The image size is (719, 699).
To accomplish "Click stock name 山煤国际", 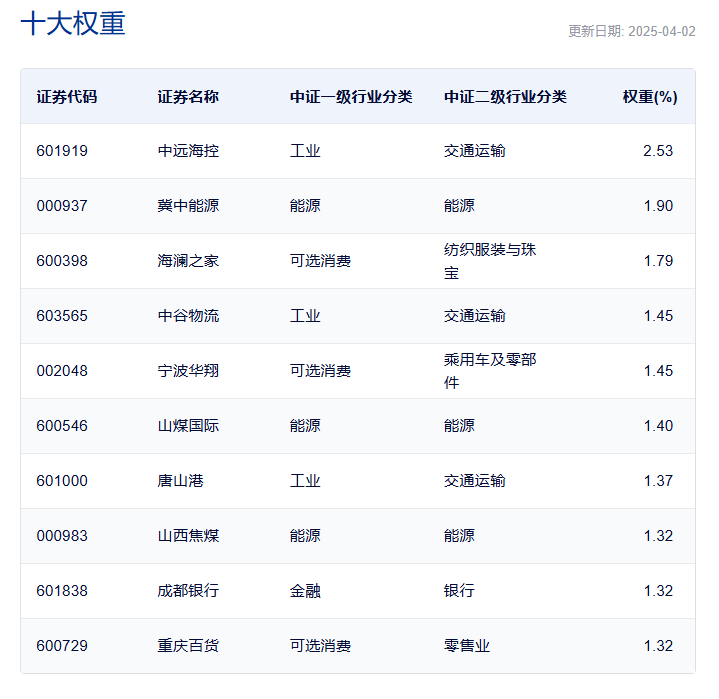I will tap(188, 426).
